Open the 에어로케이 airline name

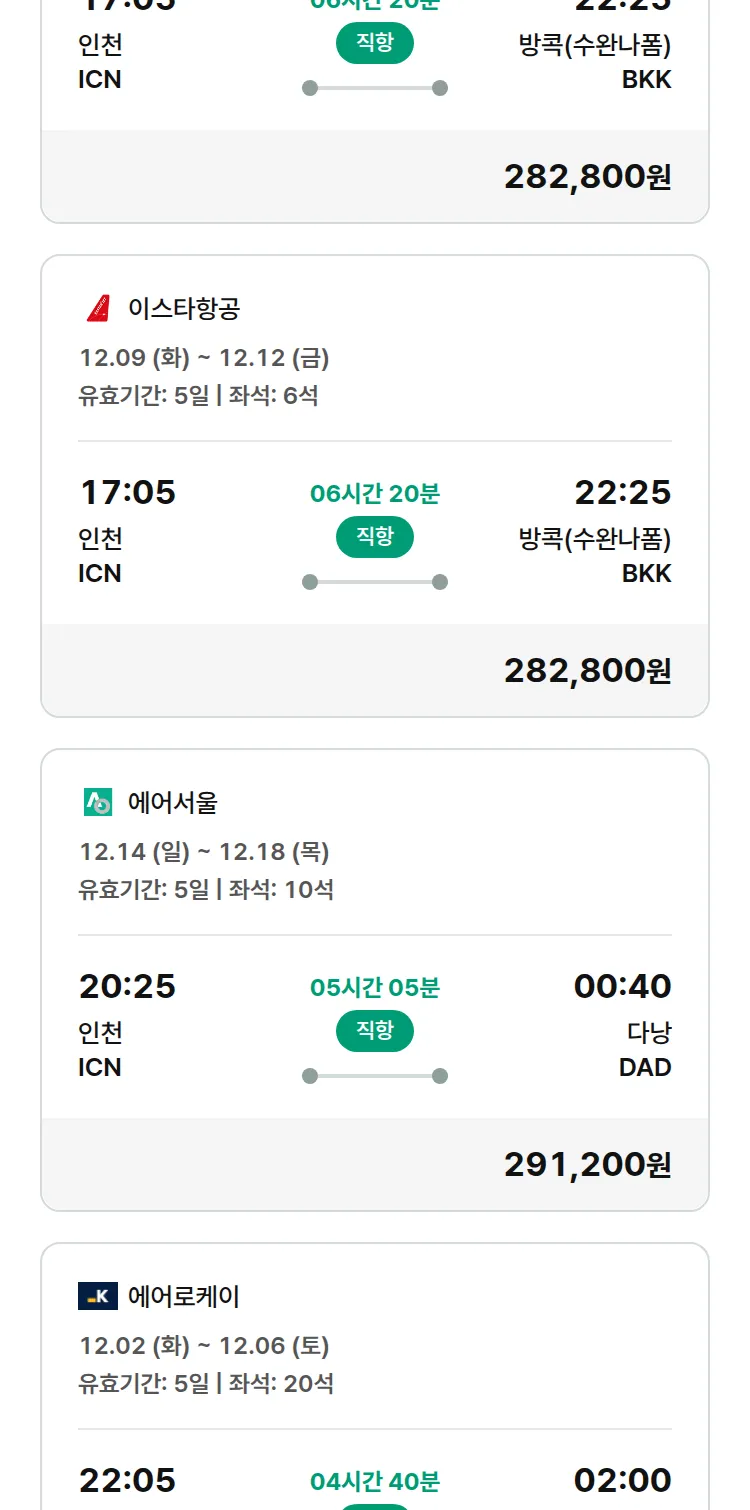point(184,1297)
